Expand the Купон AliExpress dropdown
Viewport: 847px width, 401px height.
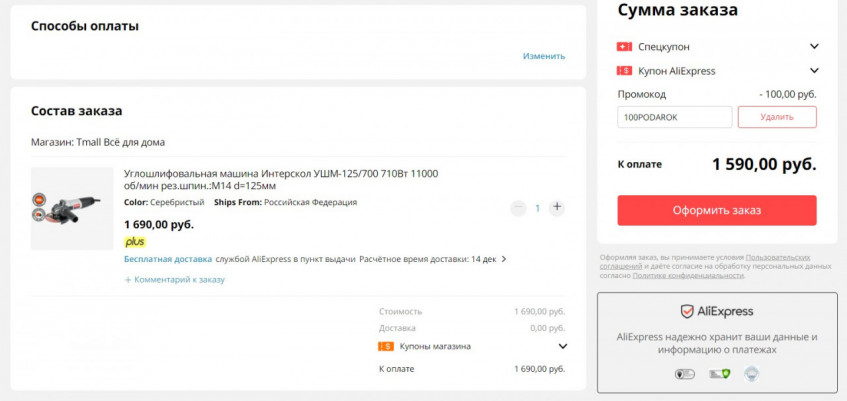click(814, 71)
